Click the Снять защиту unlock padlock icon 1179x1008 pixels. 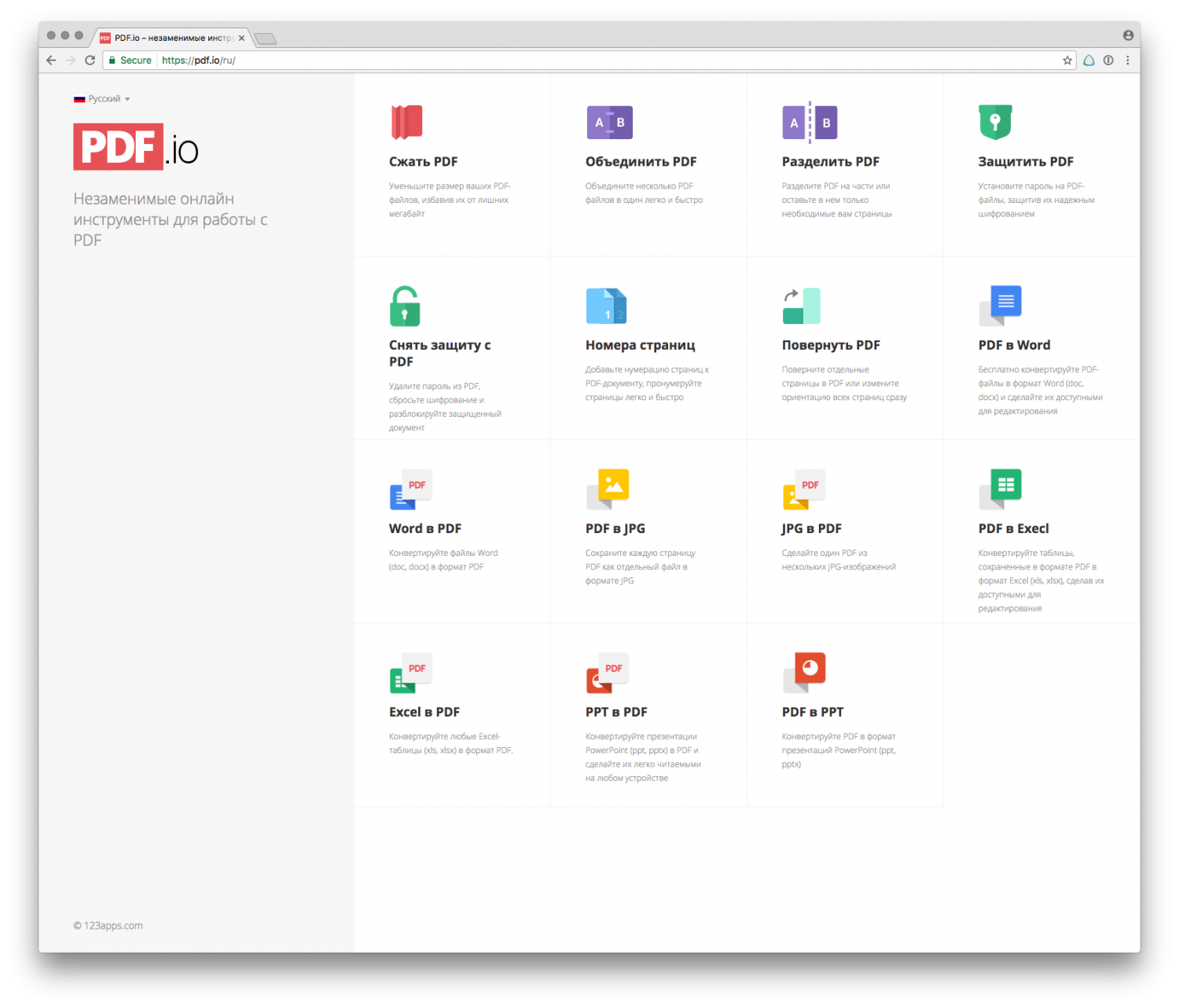406,306
